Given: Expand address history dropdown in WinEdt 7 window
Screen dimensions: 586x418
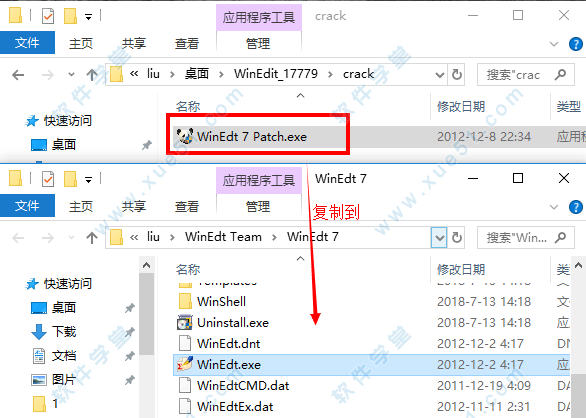Looking at the screenshot, I should [439, 237].
